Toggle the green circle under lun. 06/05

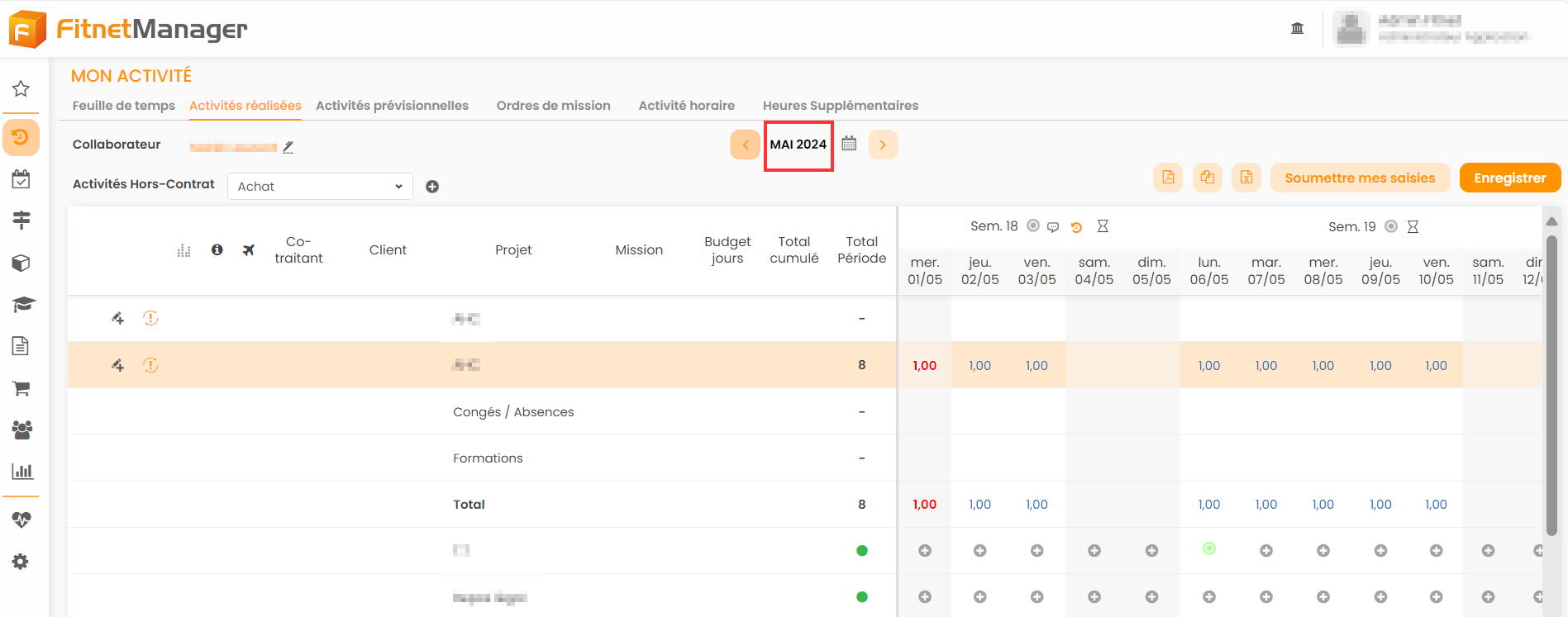click(1209, 548)
